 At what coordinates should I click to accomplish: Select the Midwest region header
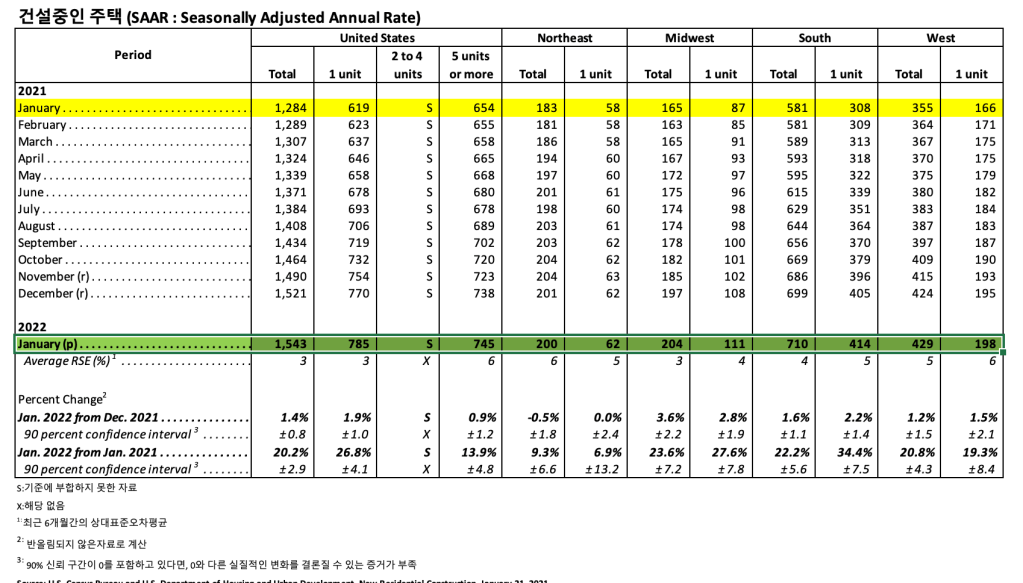click(689, 38)
